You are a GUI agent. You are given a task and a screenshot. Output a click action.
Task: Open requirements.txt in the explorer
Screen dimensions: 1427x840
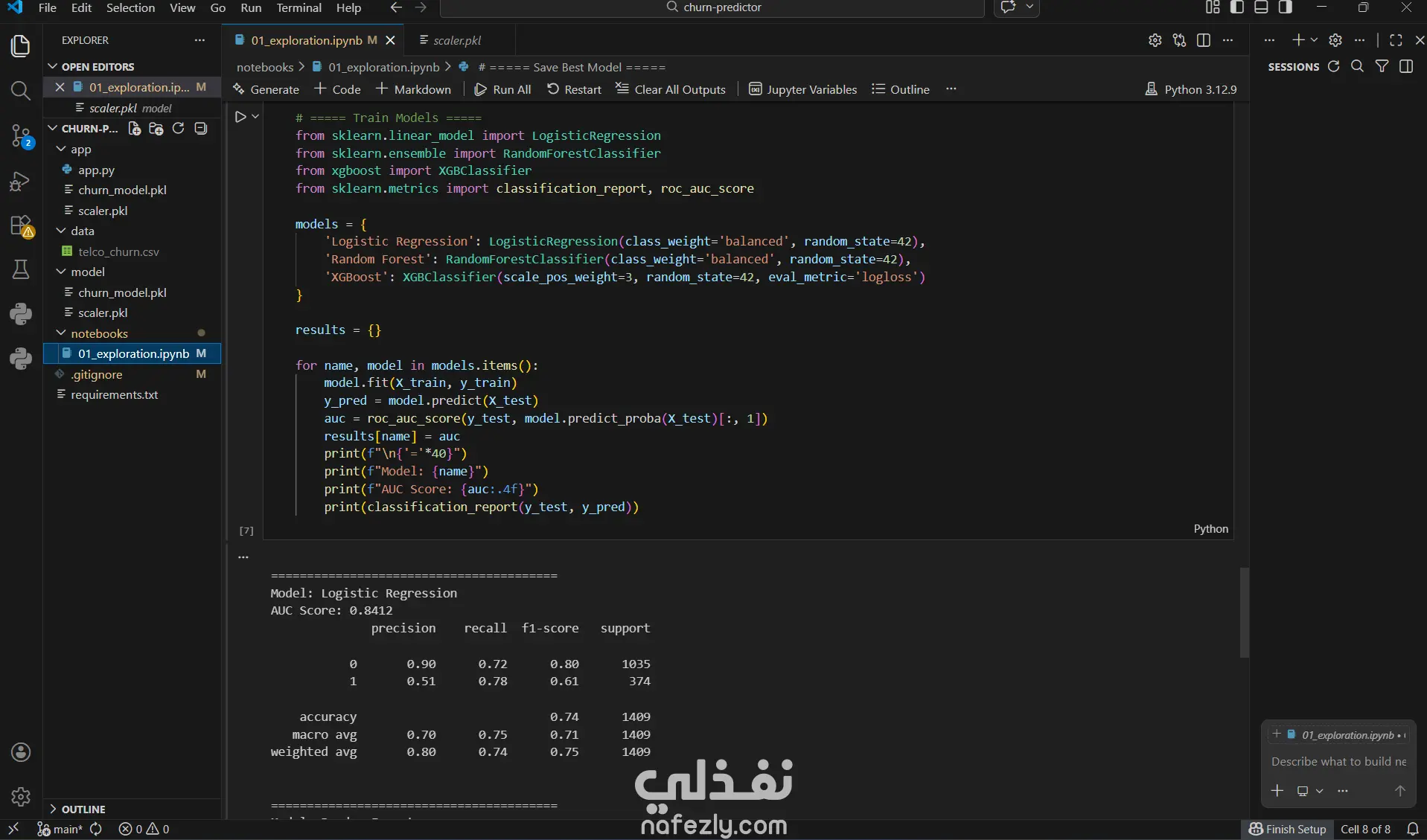[114, 394]
